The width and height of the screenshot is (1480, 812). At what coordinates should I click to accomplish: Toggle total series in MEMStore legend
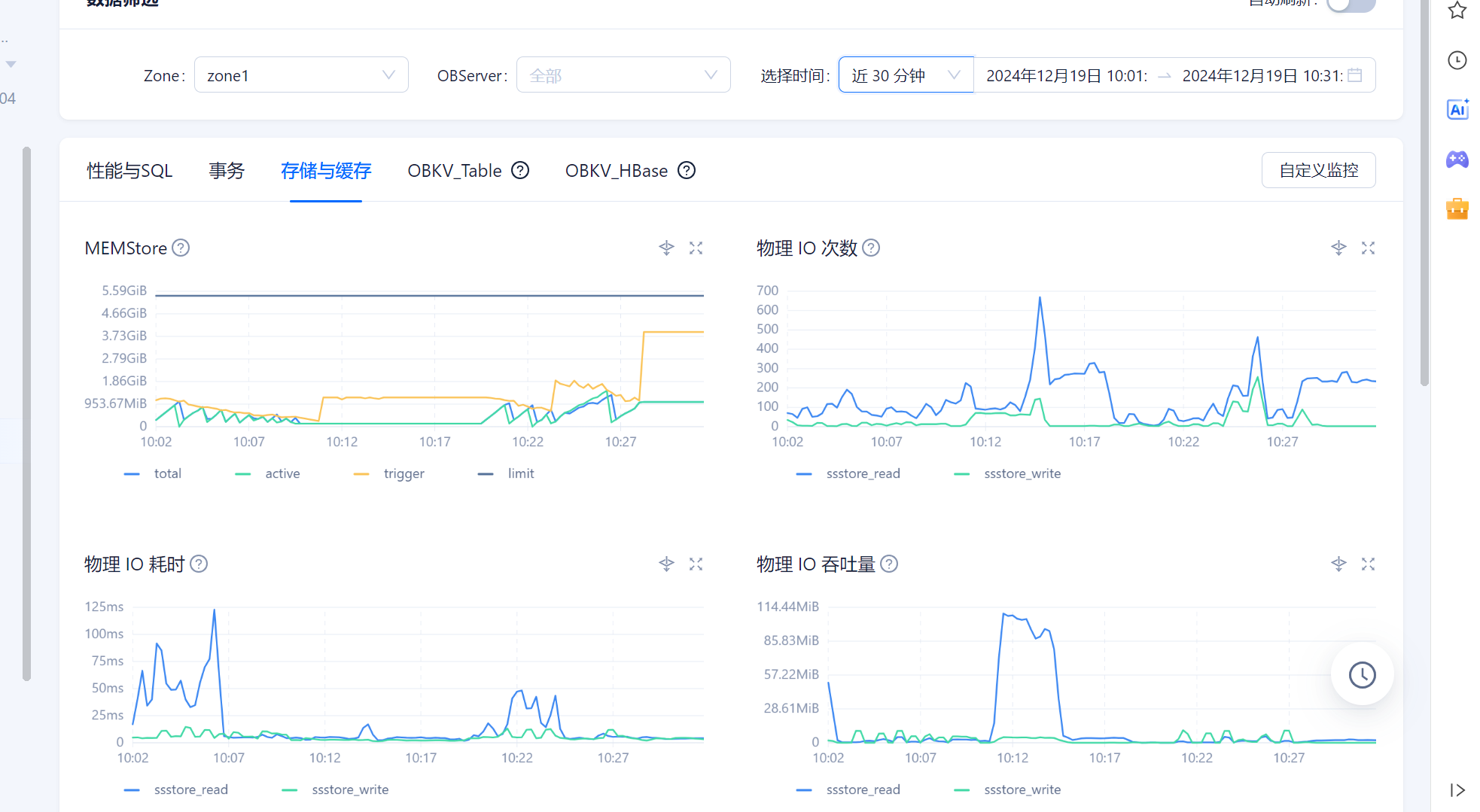click(x=153, y=473)
